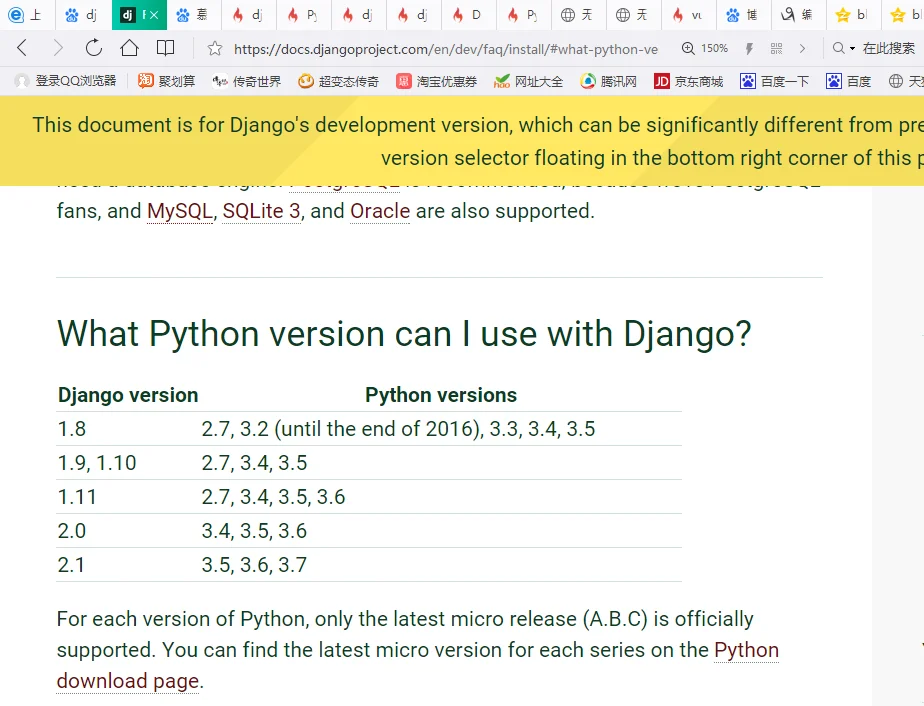Switch to the flame tab labeled D
Image resolution: width=924 pixels, height=706 pixels.
click(x=468, y=15)
